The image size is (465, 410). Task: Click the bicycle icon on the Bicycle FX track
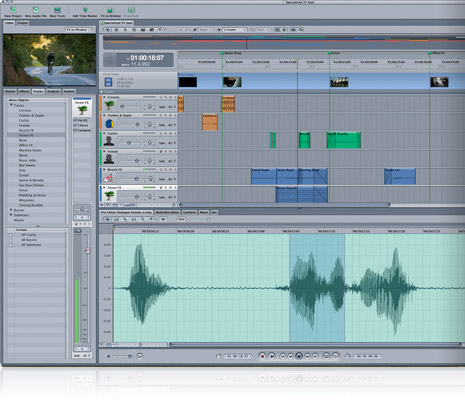click(x=109, y=178)
